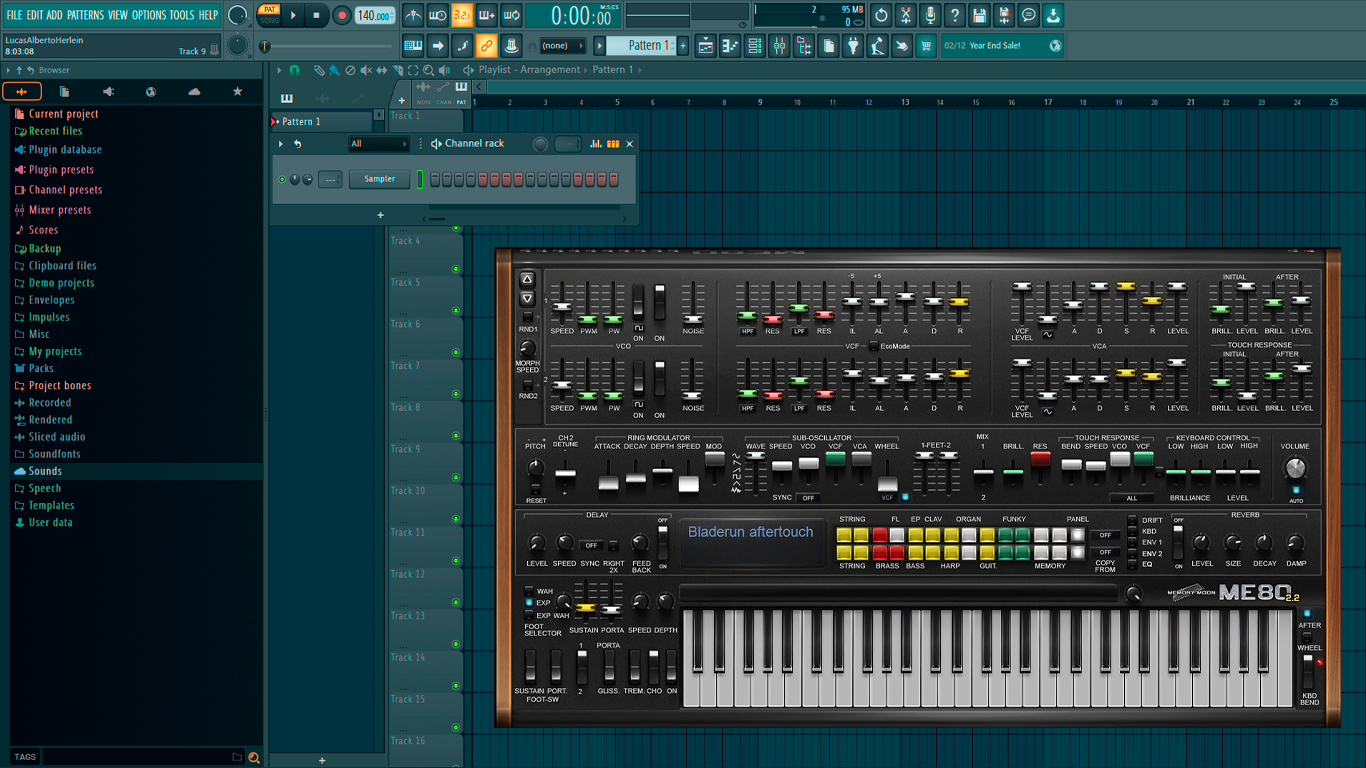Click the Play transport button
The image size is (1366, 768).
coord(293,15)
